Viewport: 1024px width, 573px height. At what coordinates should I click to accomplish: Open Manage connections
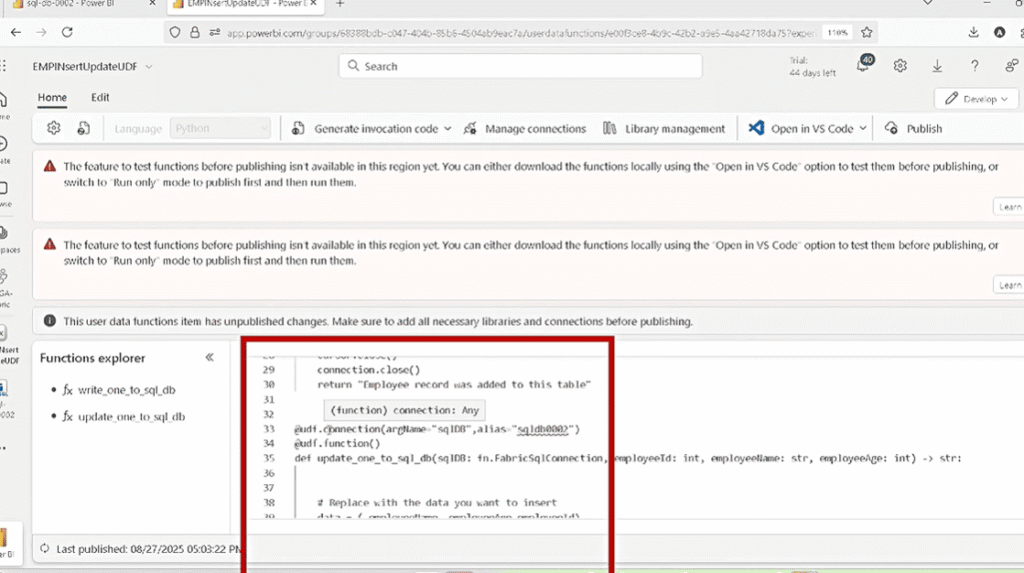coord(525,129)
